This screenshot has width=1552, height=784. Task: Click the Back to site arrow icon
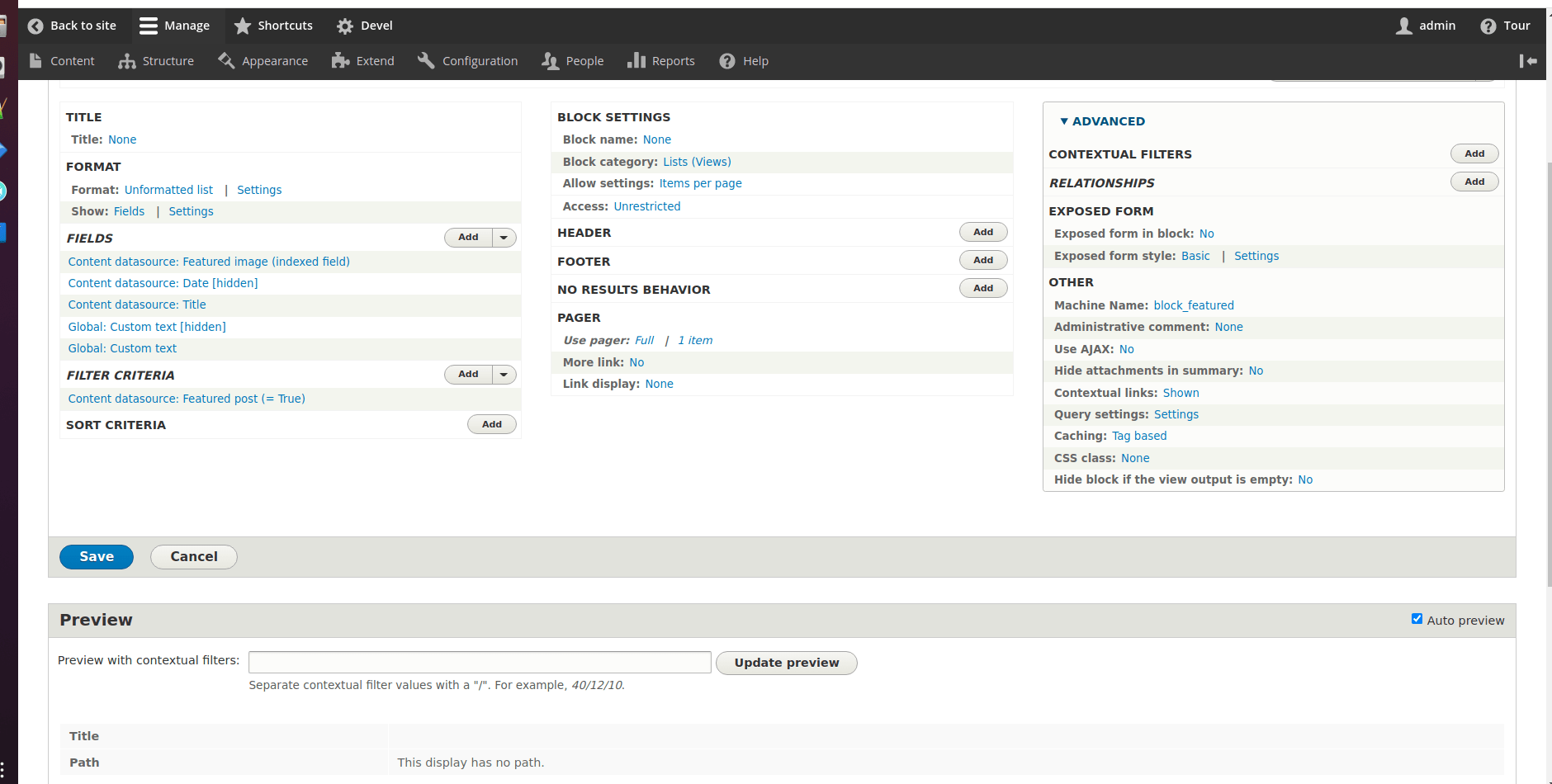35,26
